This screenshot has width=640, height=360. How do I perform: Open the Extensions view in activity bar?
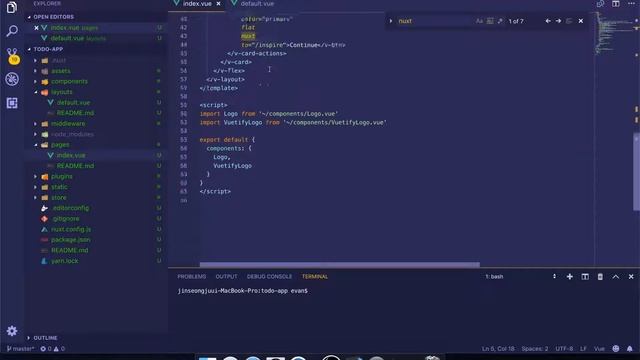point(12,103)
